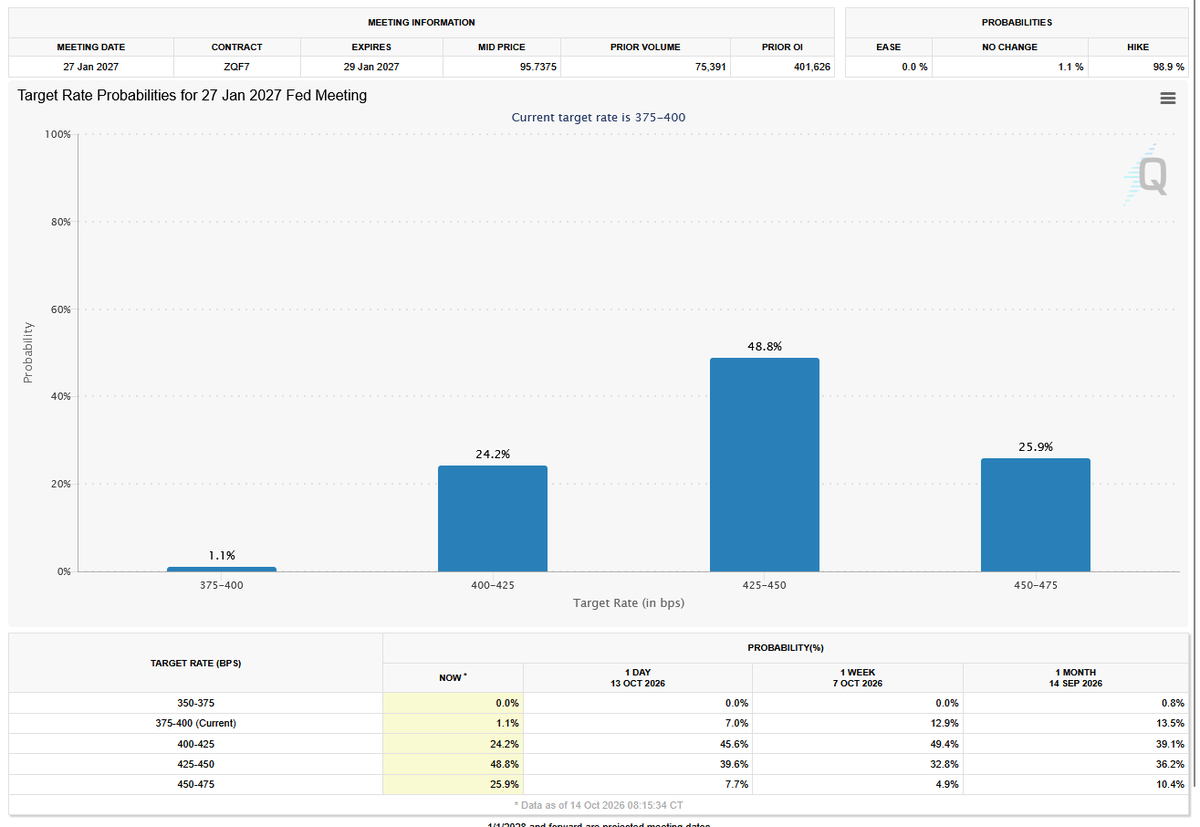This screenshot has width=1200, height=827.
Task: Click the 375-400 (Current) row label
Action: (196, 723)
